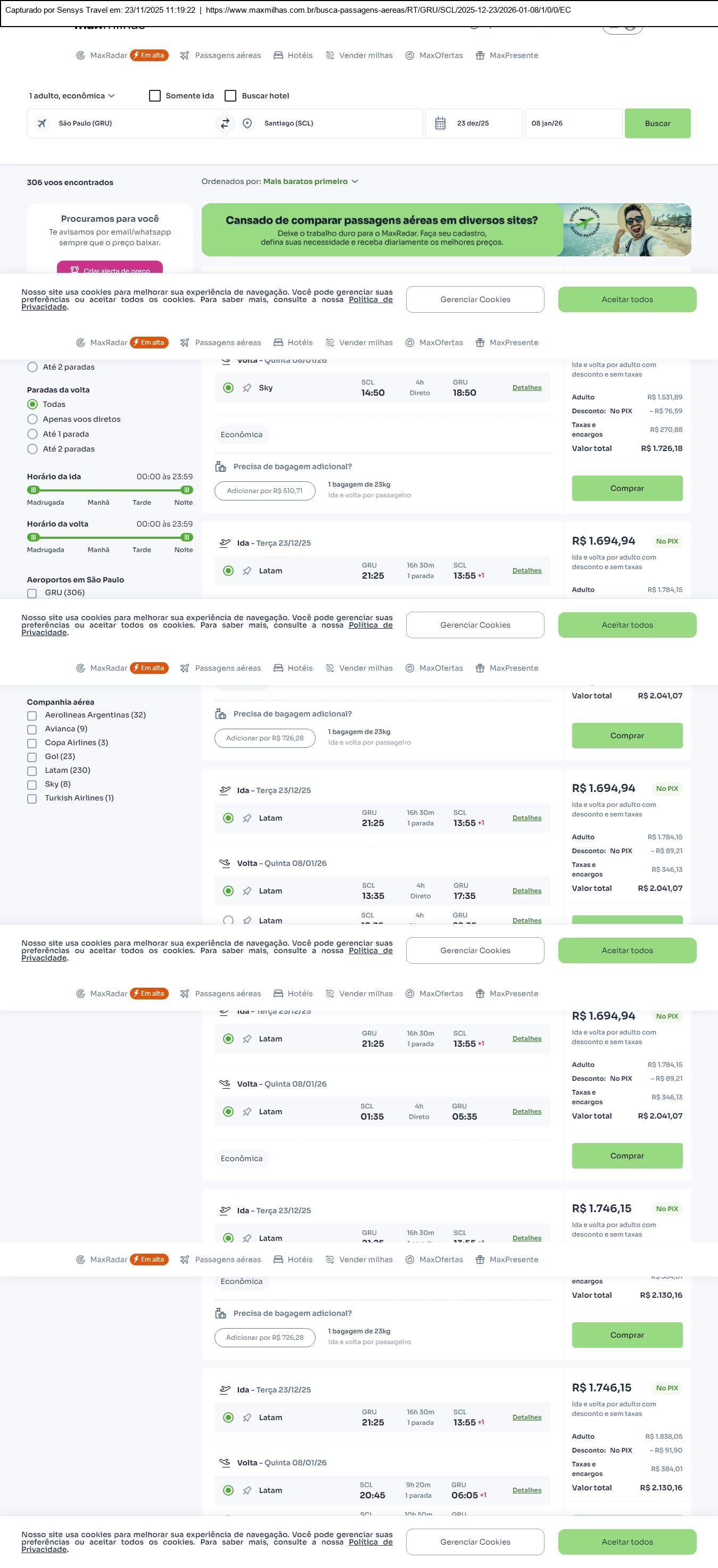The image size is (718, 1568).
Task: Check the Buscar hotel option
Action: [x=231, y=96]
